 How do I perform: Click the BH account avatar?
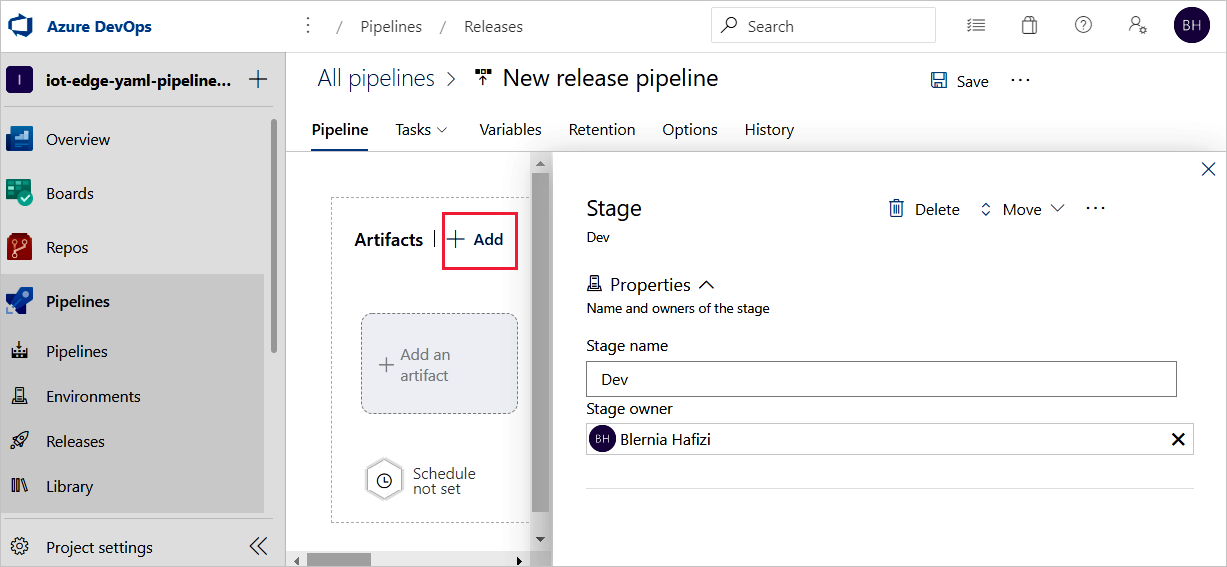pyautogui.click(x=1191, y=26)
